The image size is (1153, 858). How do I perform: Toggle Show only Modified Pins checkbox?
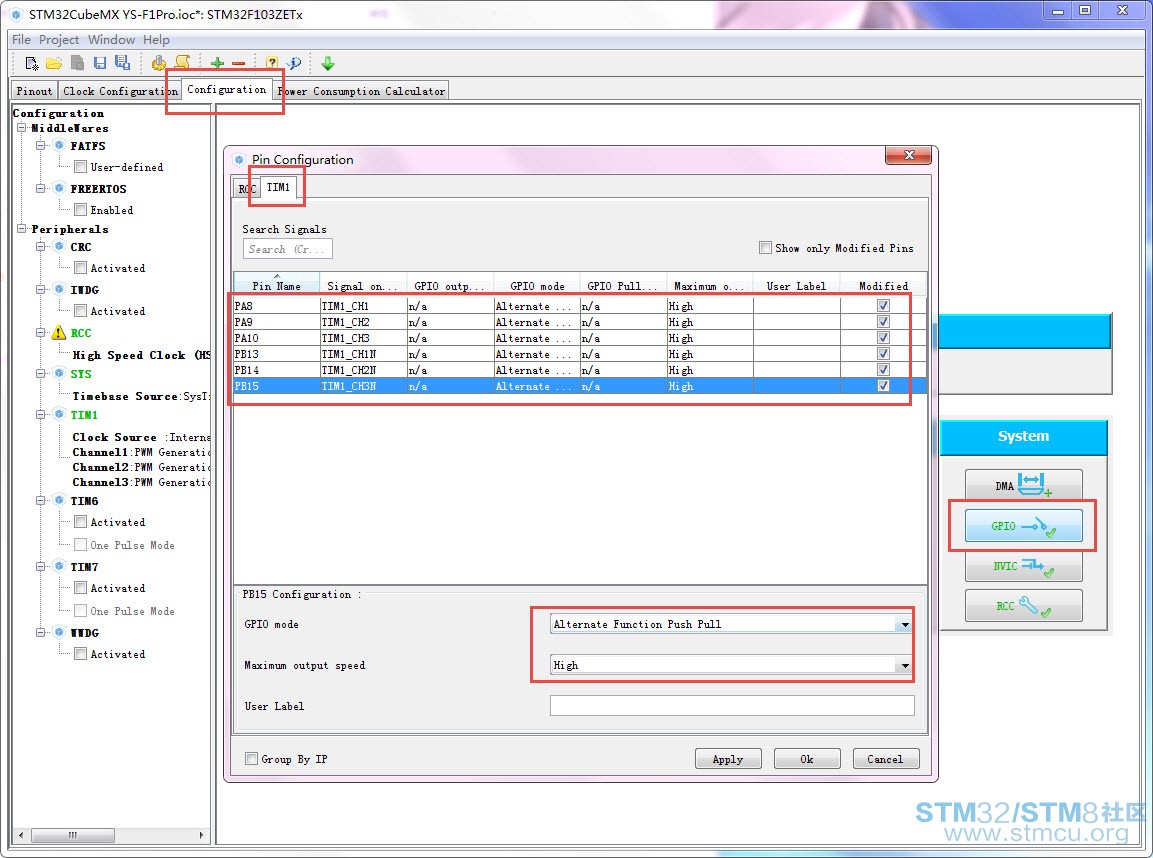[765, 248]
